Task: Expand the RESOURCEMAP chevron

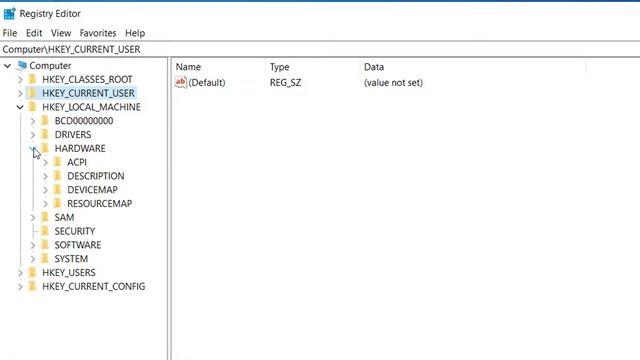Action: pos(45,204)
